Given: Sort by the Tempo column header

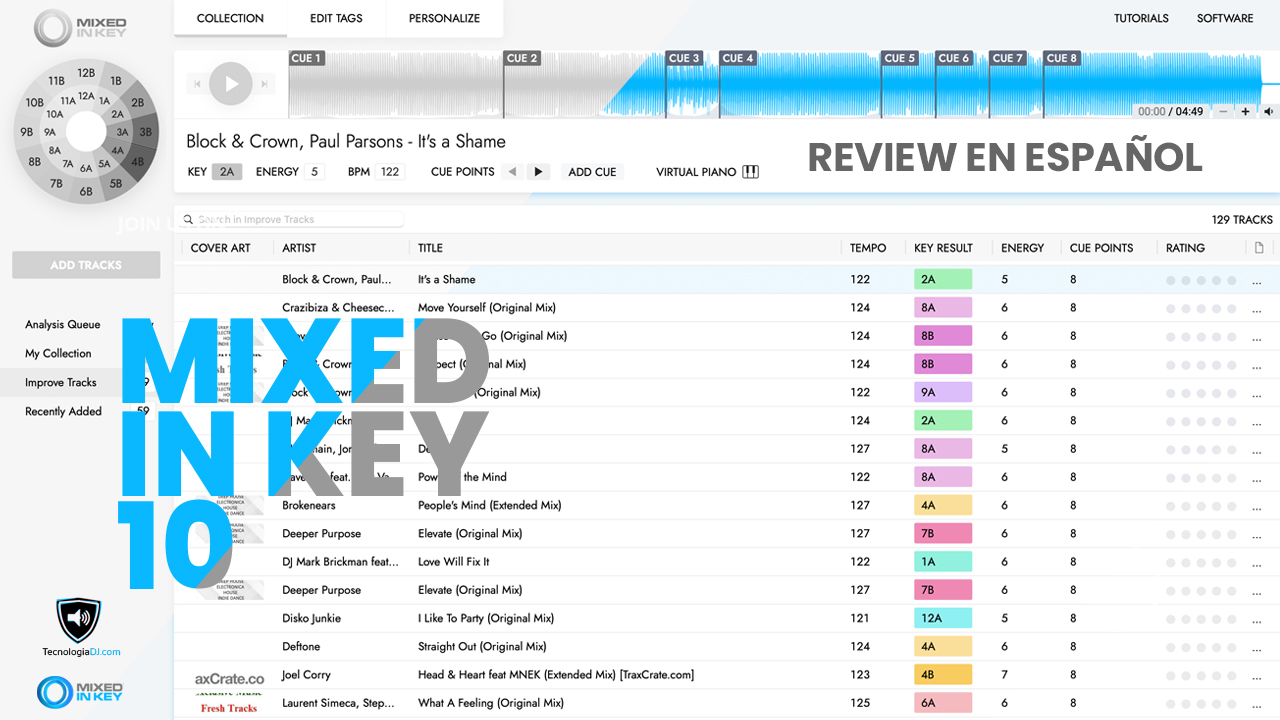Looking at the screenshot, I should (x=868, y=248).
